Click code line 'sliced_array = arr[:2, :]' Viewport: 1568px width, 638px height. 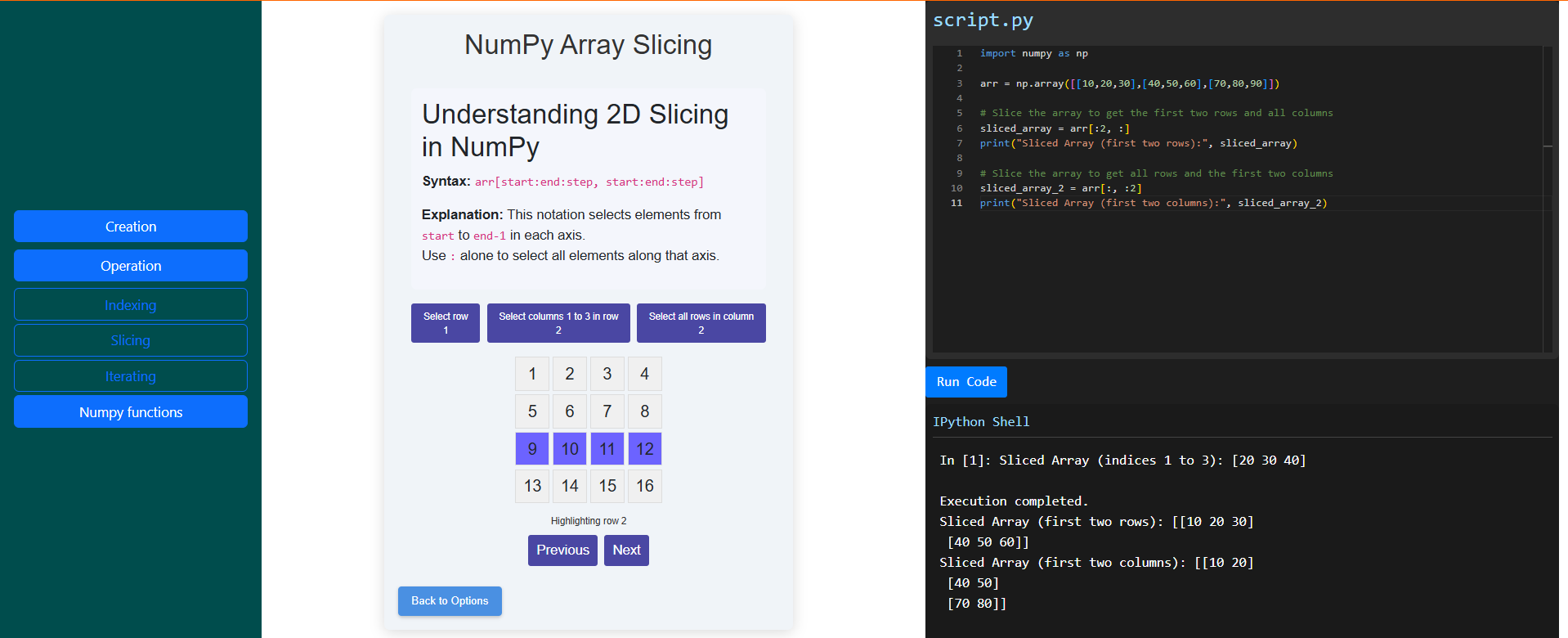pos(1055,128)
